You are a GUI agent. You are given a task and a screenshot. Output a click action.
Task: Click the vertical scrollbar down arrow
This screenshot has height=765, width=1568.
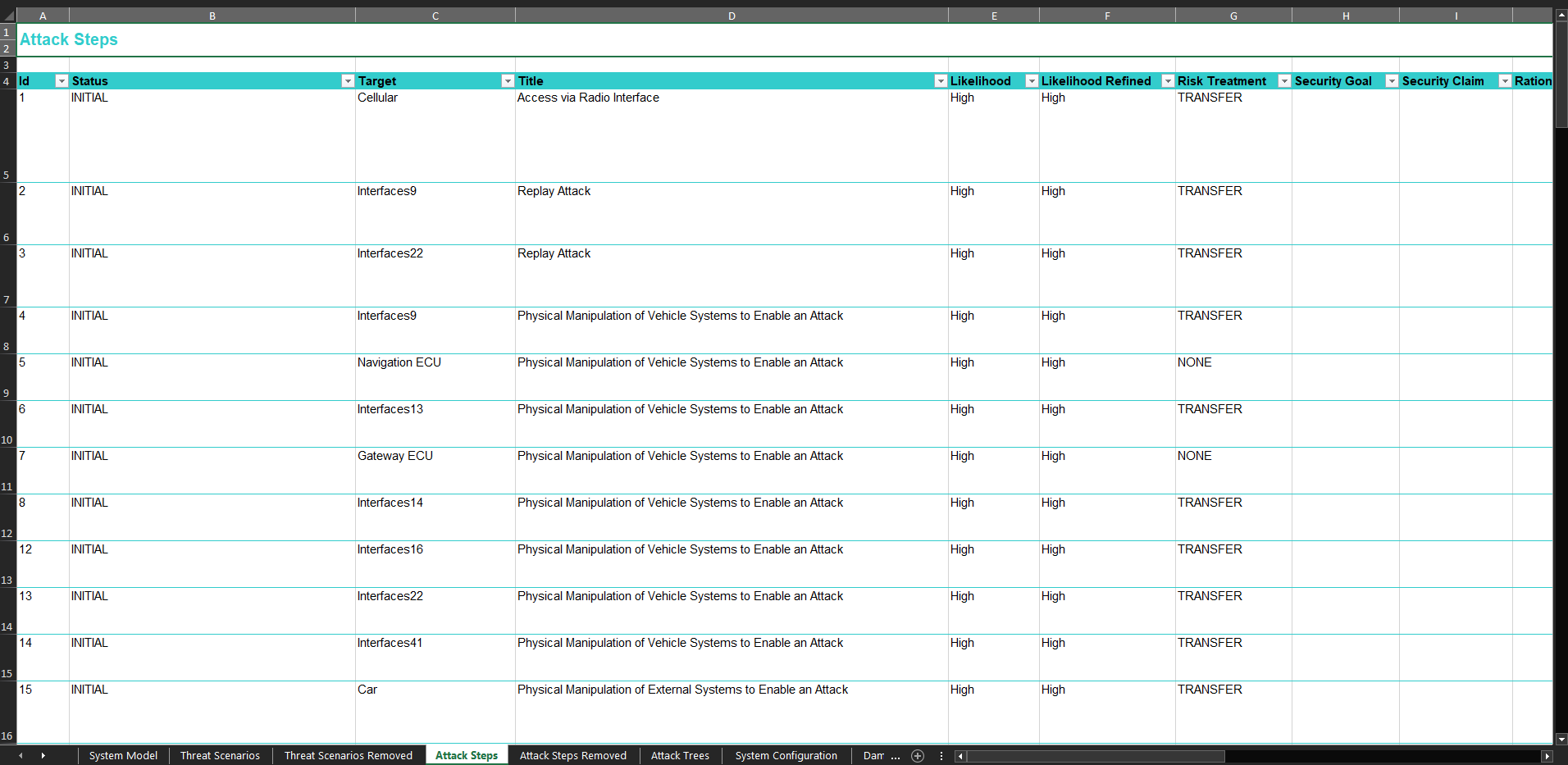(x=1561, y=739)
